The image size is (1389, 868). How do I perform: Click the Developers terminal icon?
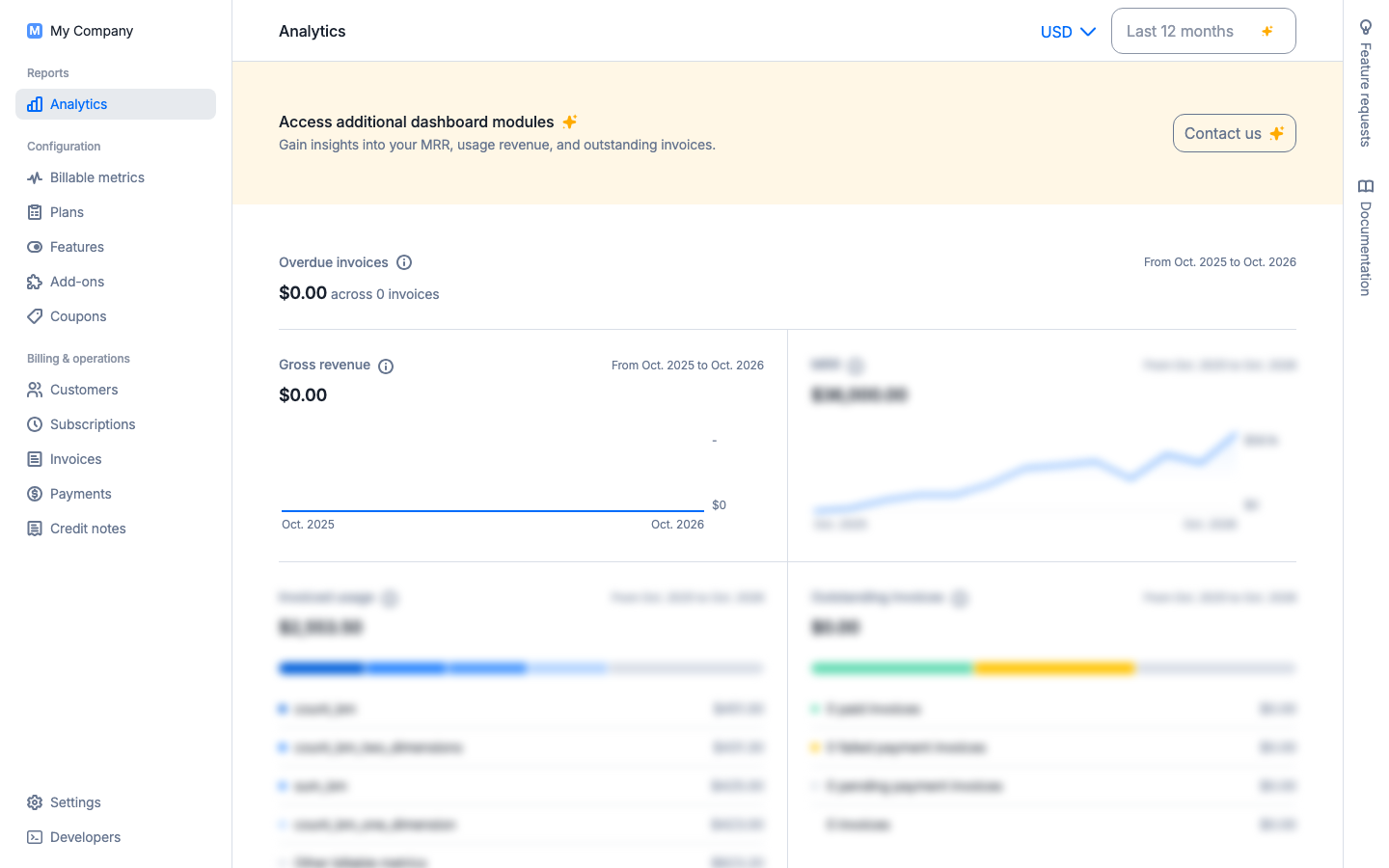[x=35, y=837]
